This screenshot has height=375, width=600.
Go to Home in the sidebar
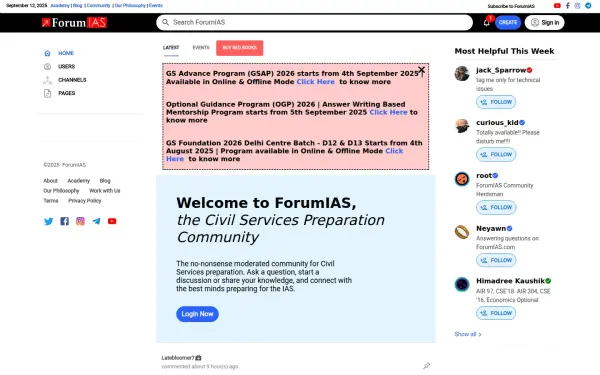coord(66,53)
